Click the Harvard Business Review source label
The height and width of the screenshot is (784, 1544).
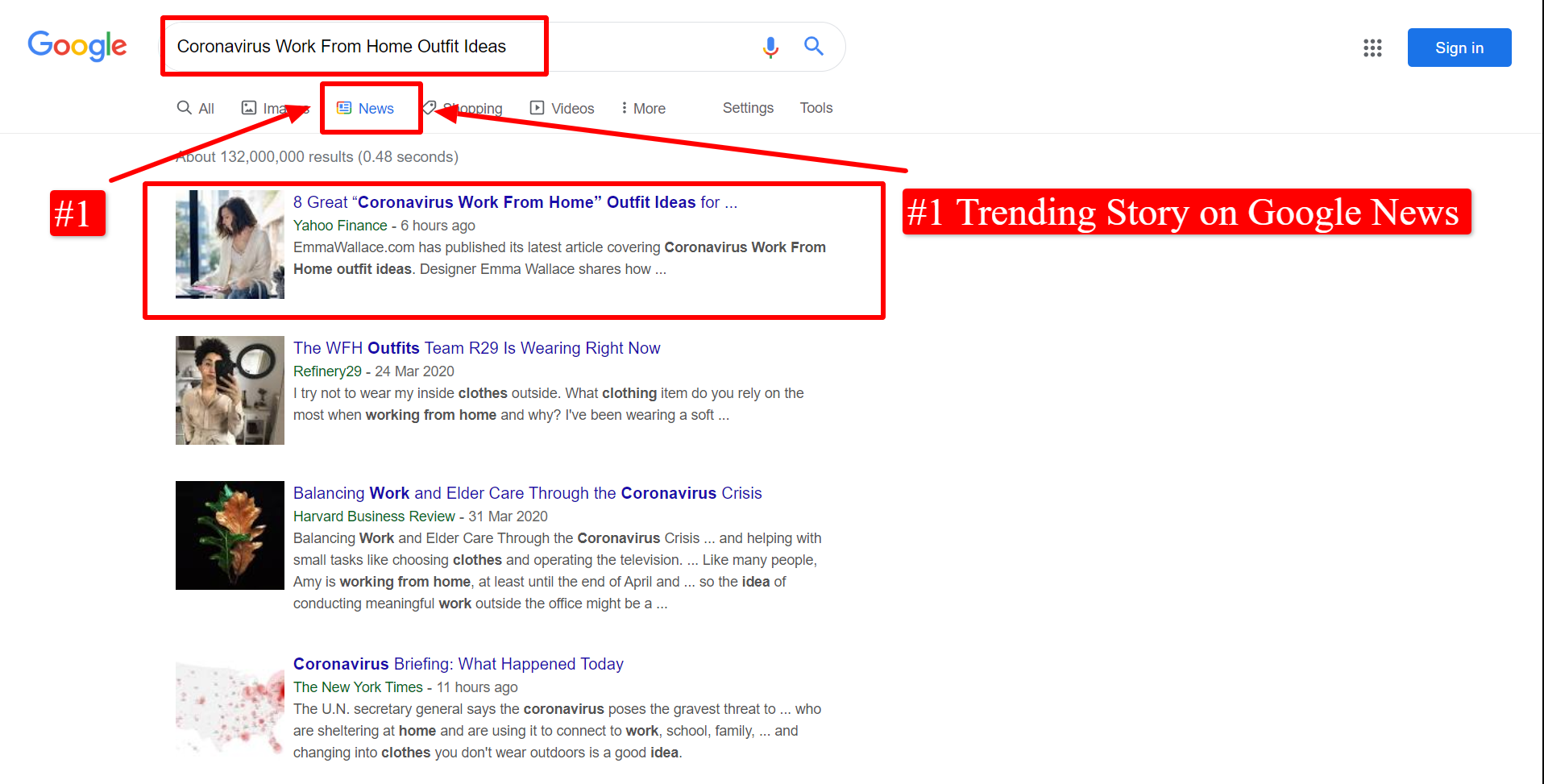tap(374, 516)
